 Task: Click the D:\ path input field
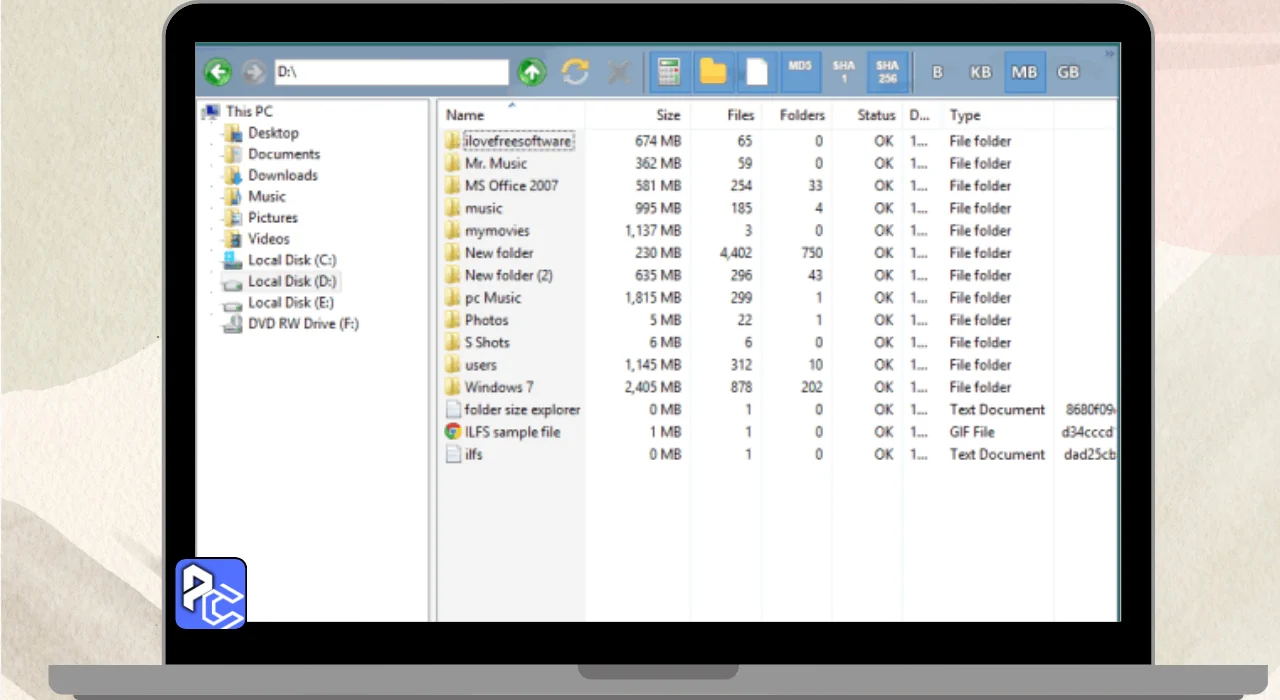coord(390,72)
